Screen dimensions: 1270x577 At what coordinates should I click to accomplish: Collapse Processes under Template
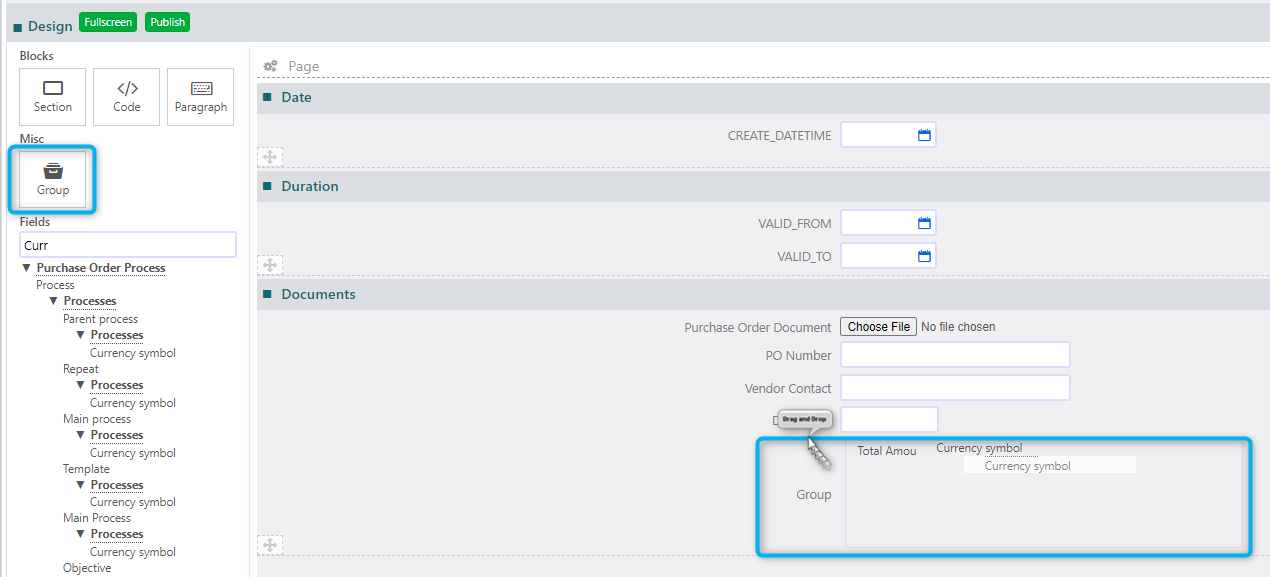coord(81,485)
